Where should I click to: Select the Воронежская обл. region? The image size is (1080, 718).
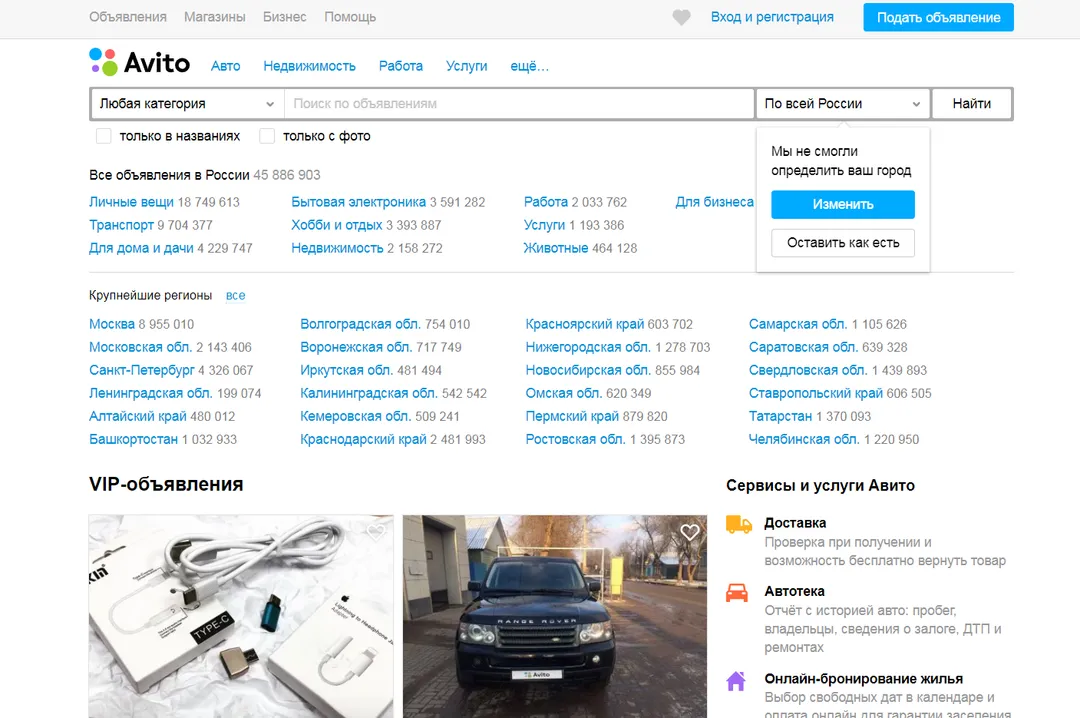[356, 347]
